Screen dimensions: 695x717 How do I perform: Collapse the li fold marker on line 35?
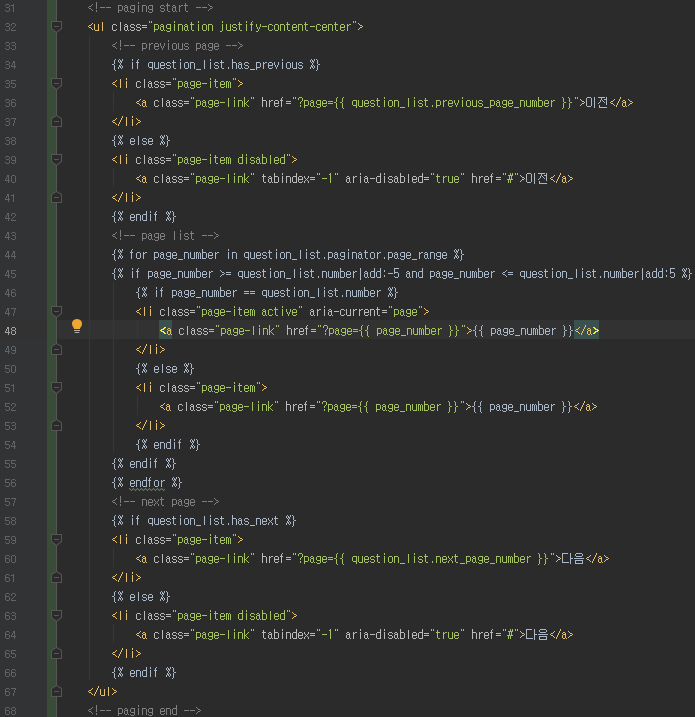click(x=57, y=84)
